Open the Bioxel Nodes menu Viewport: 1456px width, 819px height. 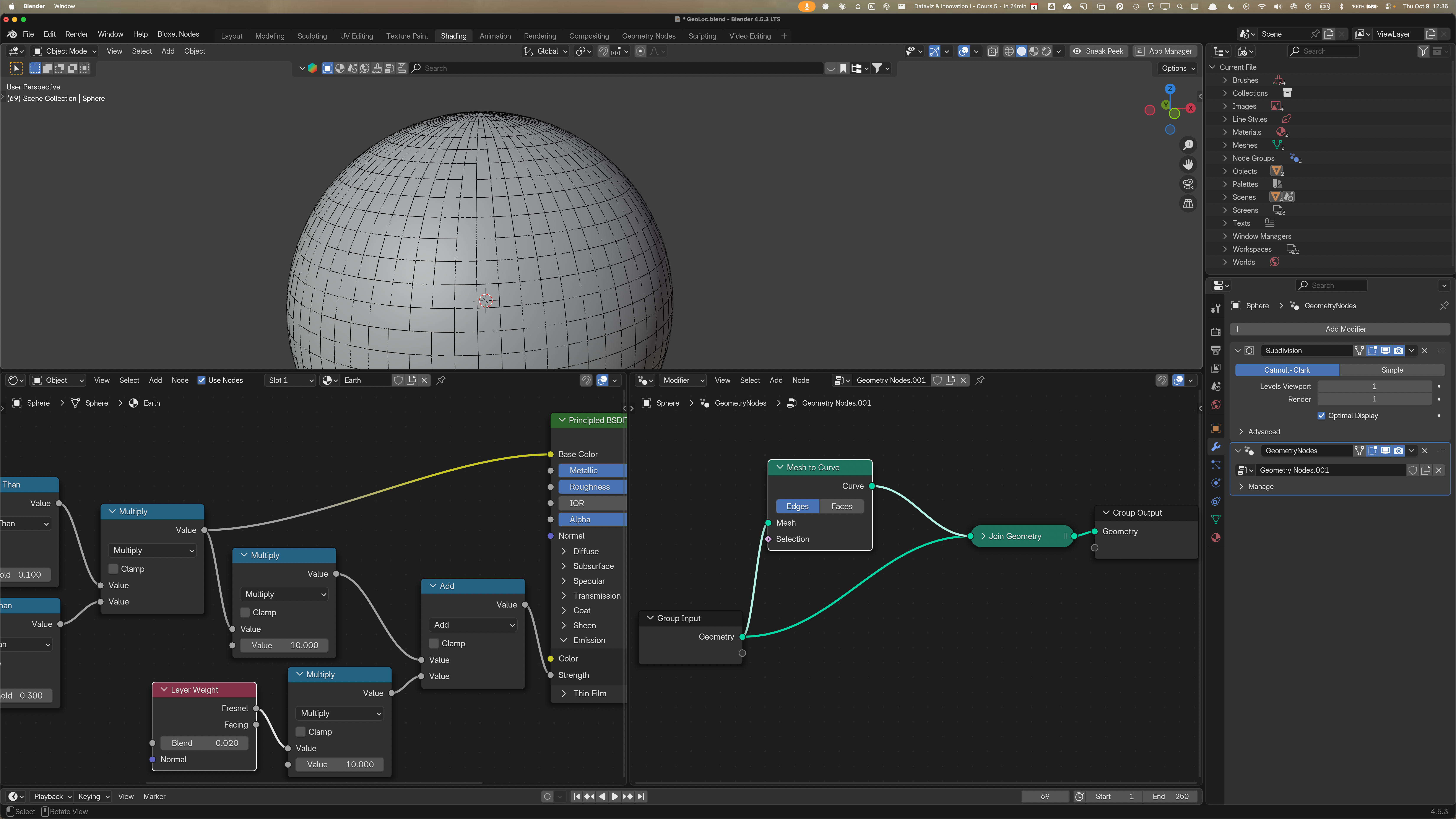click(178, 34)
